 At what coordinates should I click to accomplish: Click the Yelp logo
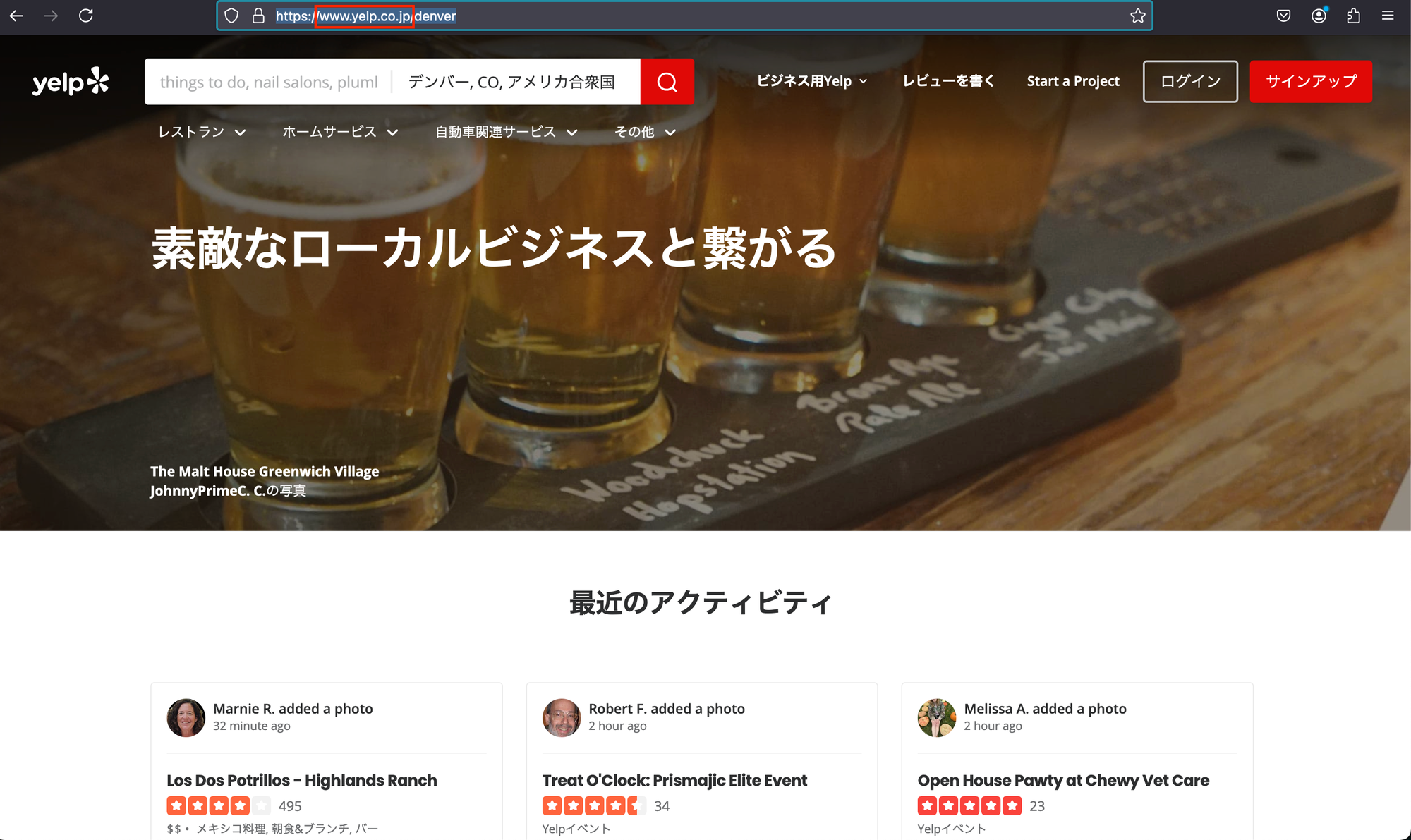[x=71, y=82]
